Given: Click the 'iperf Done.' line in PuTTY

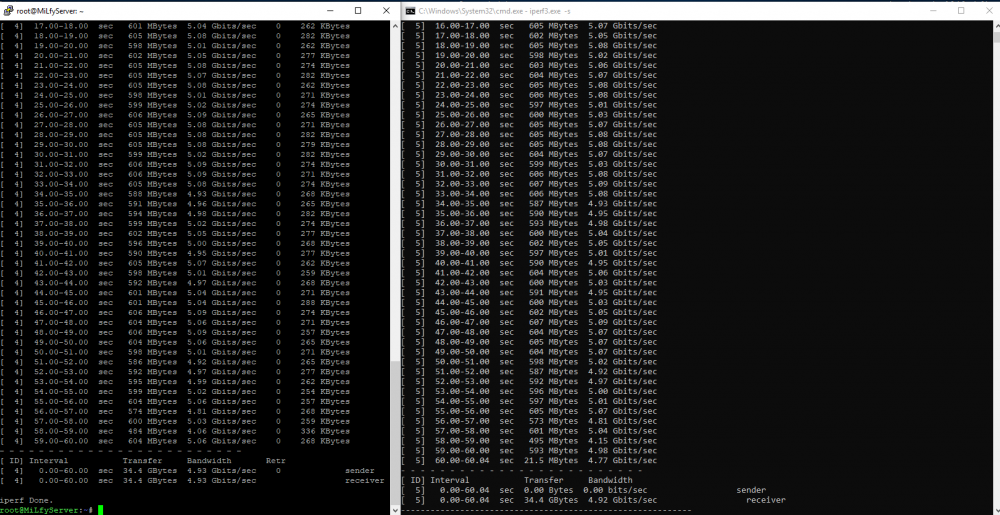Looking at the screenshot, I should [x=27, y=500].
